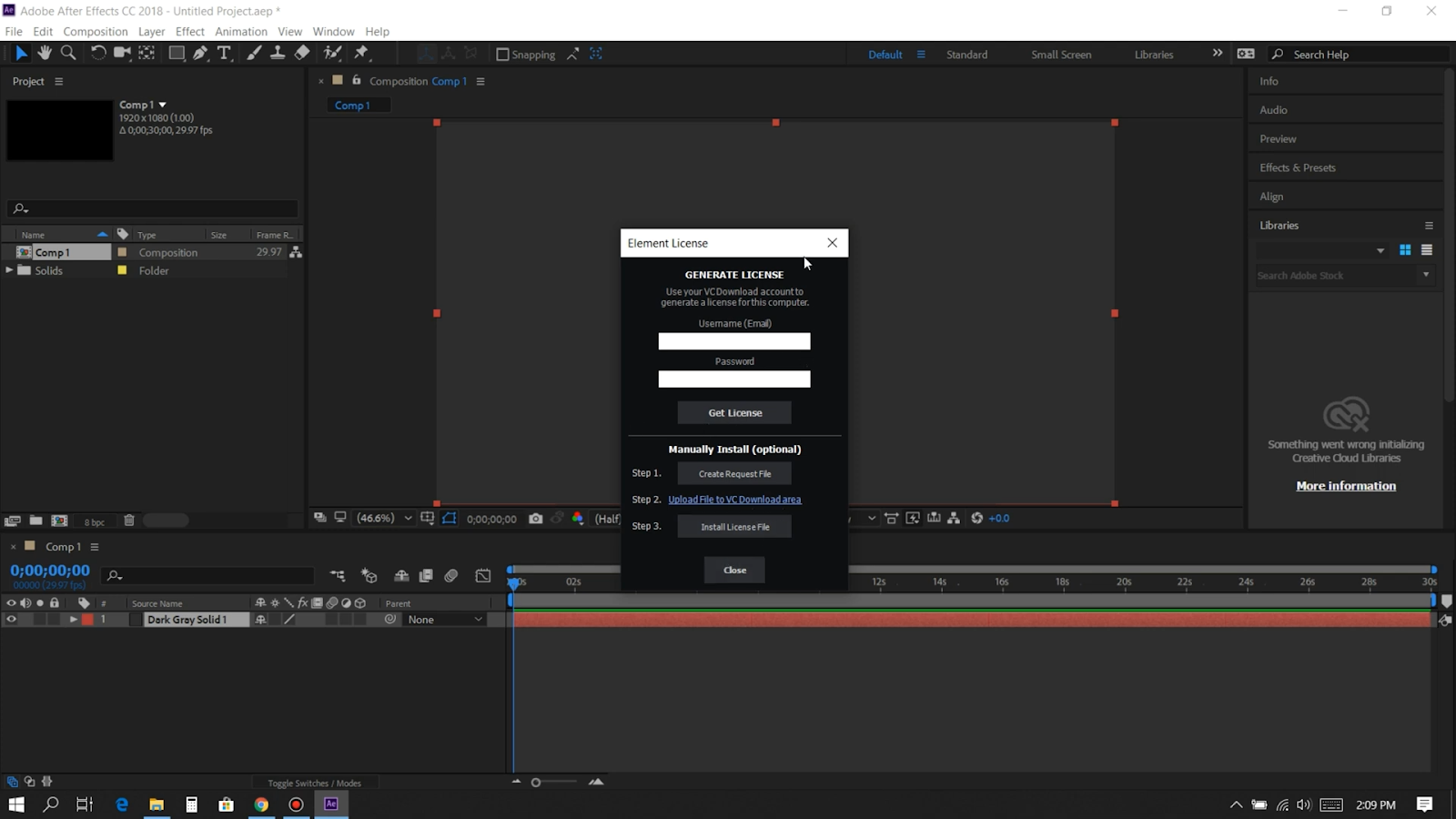Open Comp 1 timeline panel menu
This screenshot has height=819, width=1456.
pos(94,547)
